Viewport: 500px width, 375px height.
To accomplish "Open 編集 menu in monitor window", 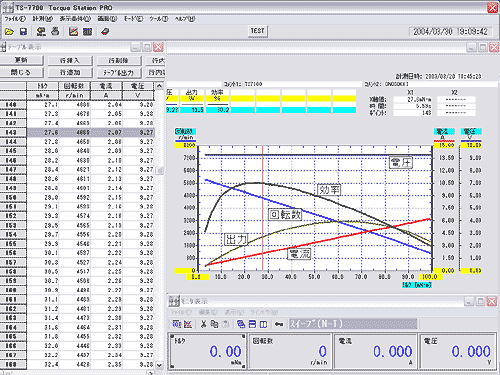I will coord(208,312).
